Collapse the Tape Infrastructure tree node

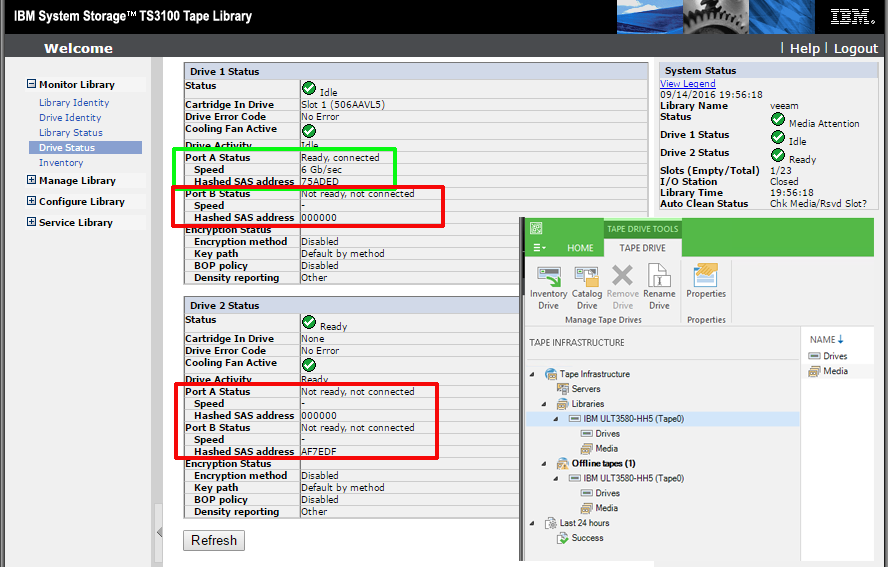(x=532, y=374)
